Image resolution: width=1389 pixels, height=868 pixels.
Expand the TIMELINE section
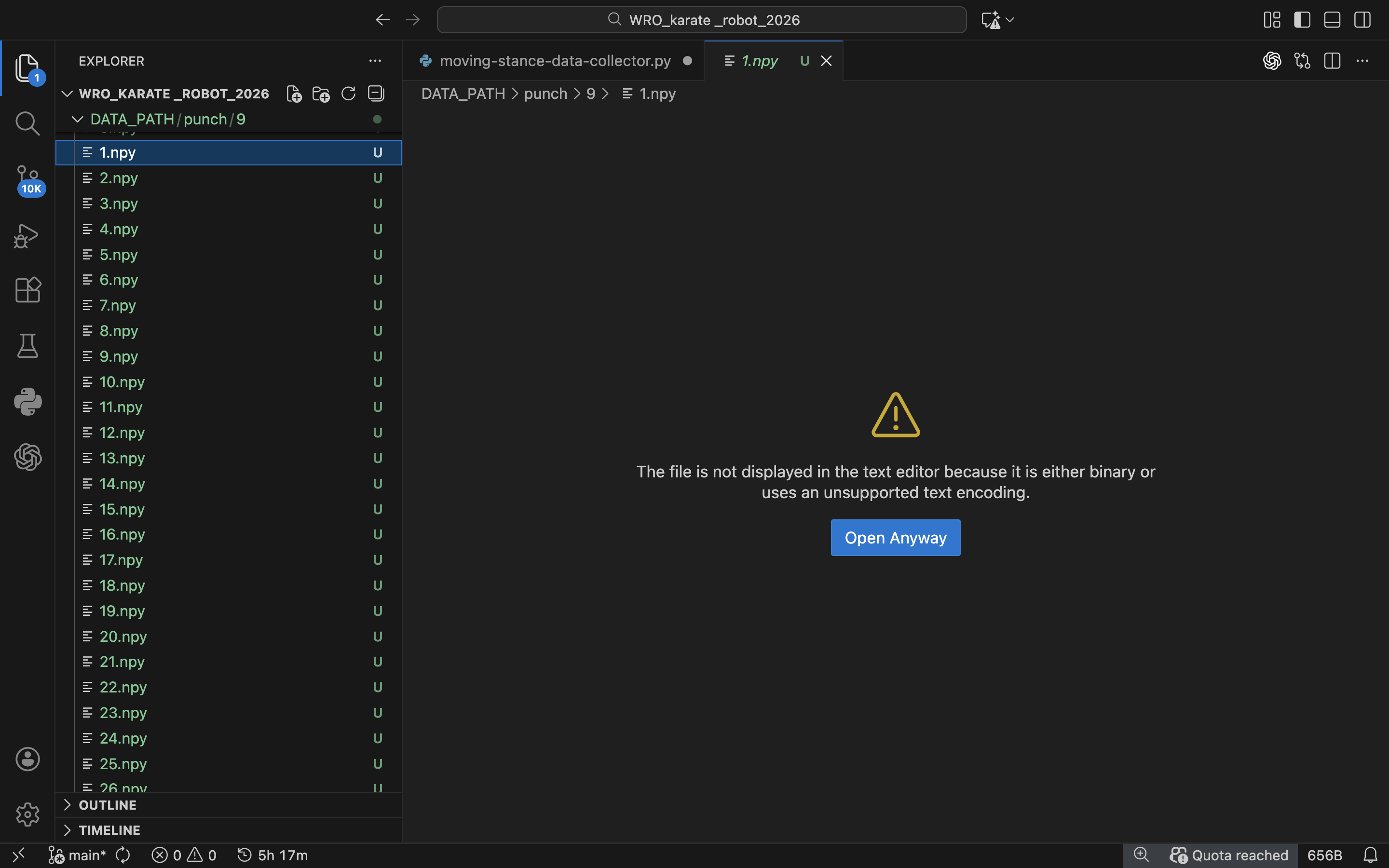tap(109, 830)
